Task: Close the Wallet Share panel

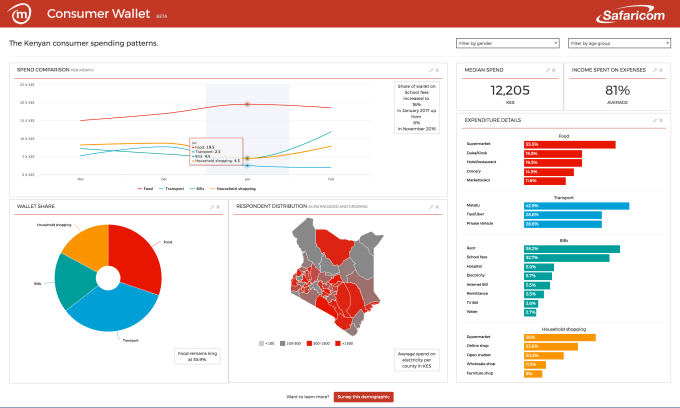Action: (219, 207)
